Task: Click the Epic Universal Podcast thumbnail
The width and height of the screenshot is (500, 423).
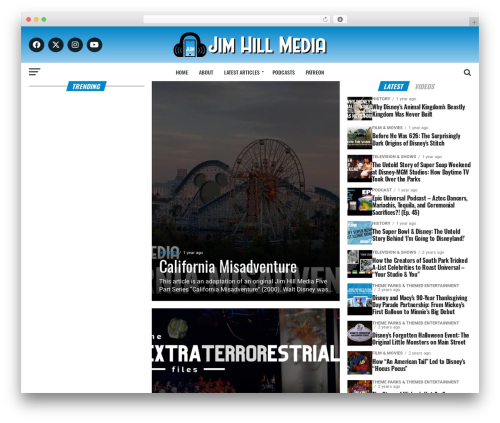Action: point(359,202)
